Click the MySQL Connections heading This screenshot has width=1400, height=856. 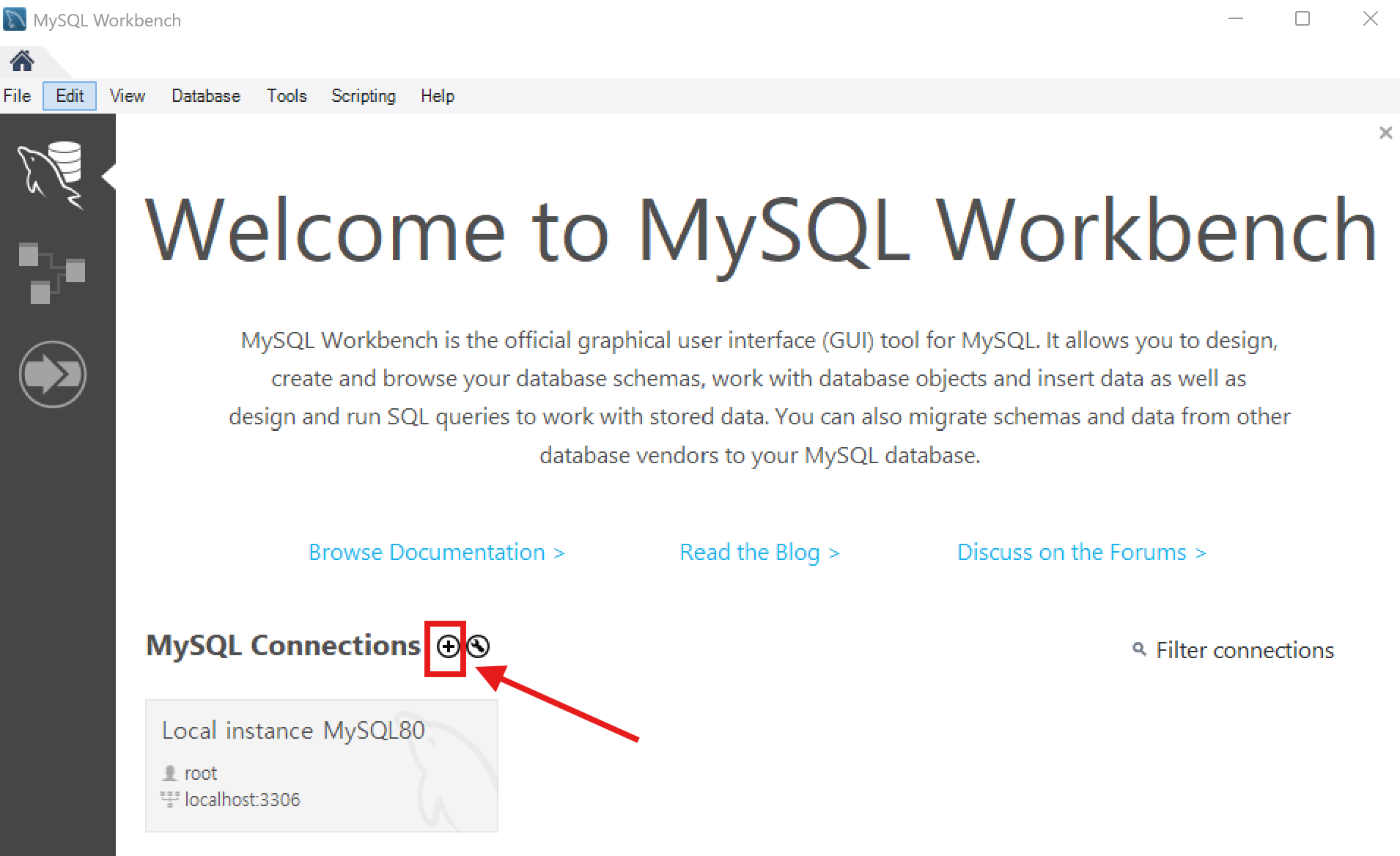284,646
